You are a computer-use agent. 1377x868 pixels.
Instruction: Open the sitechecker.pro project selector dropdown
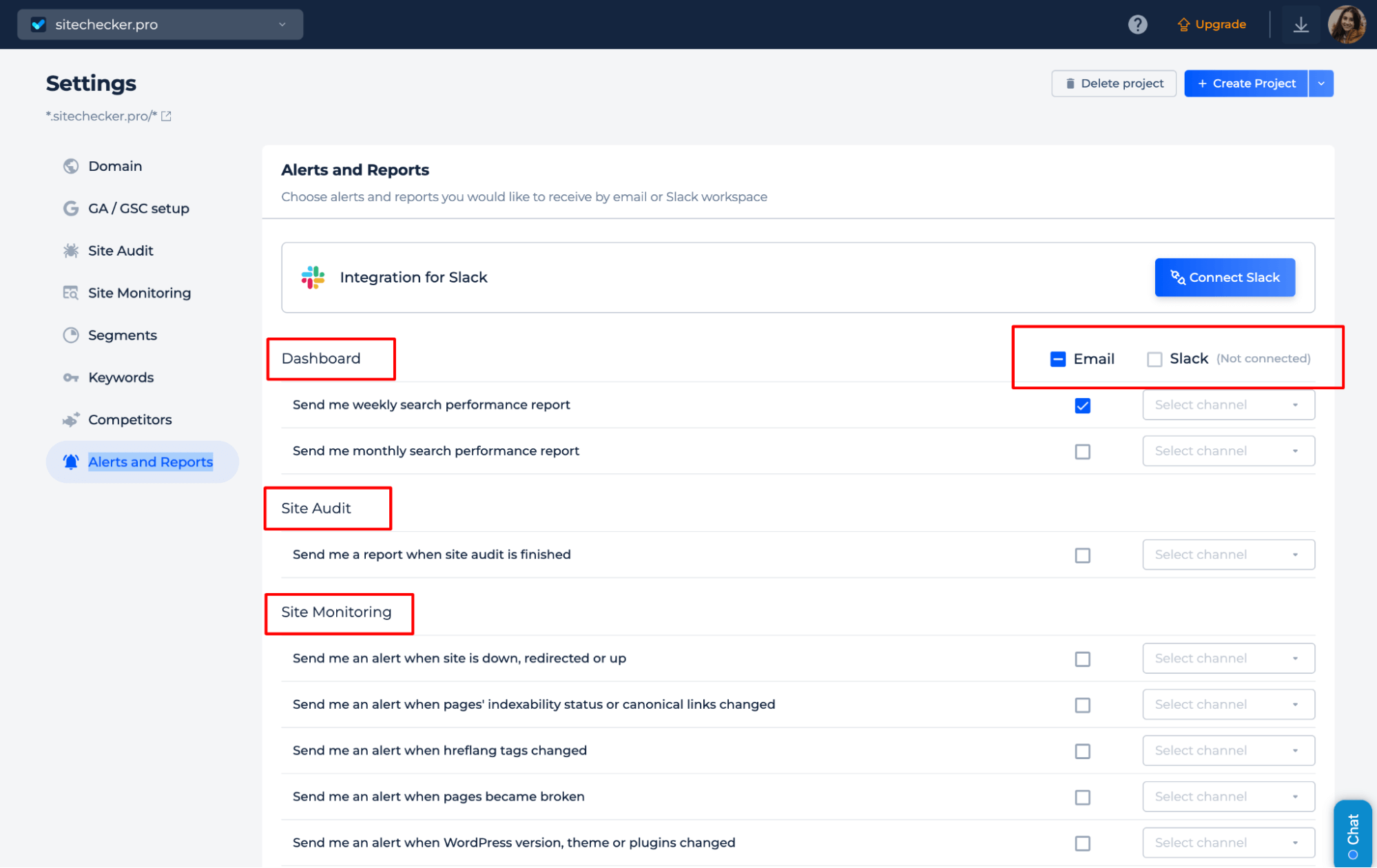pos(160,25)
